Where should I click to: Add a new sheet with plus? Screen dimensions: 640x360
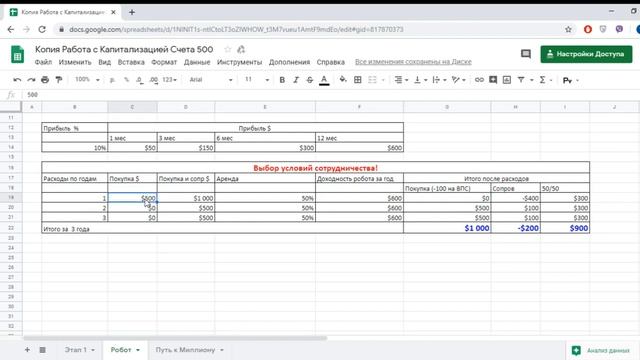click(27, 350)
